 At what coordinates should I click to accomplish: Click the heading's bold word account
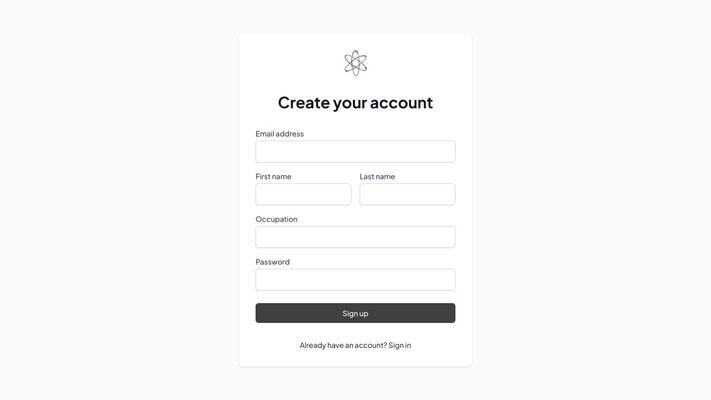(401, 103)
